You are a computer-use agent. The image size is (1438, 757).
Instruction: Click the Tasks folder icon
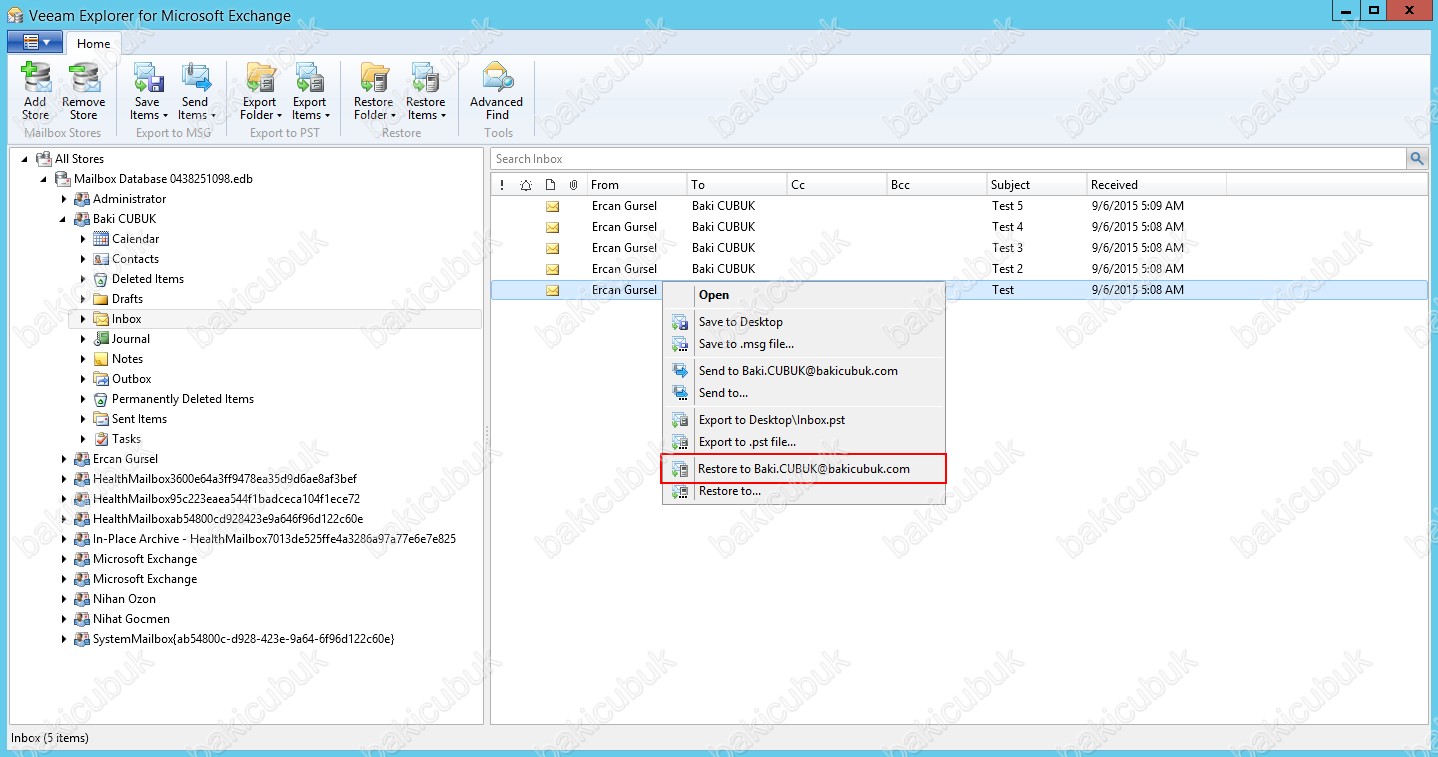click(x=100, y=439)
